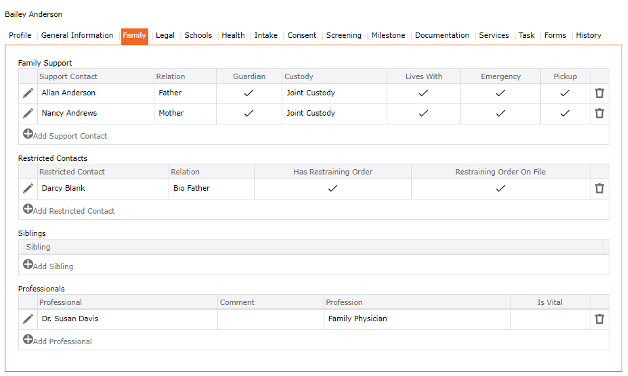
Task: Select Dr. Susan Davis professional name
Action: [x=70, y=319]
